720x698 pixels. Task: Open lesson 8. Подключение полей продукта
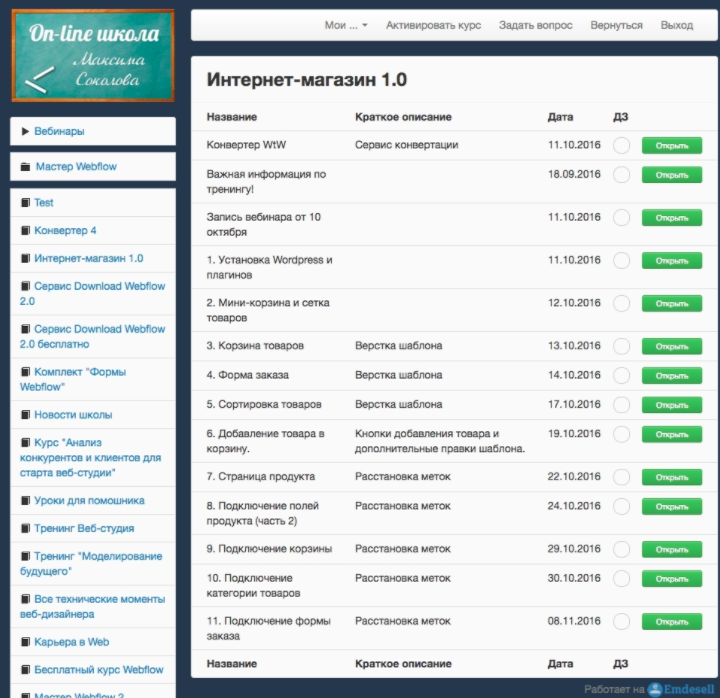point(672,507)
